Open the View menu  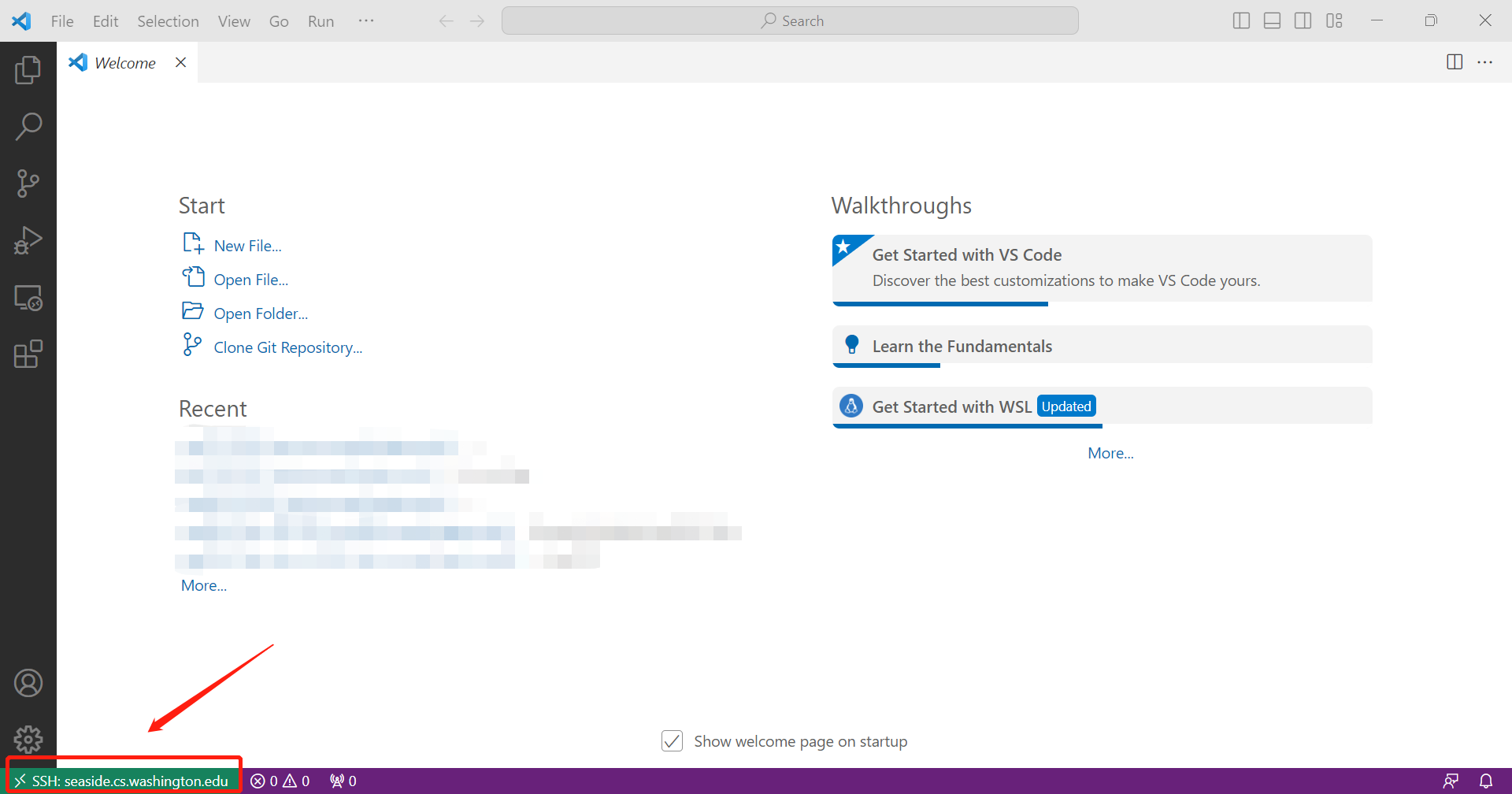234,21
